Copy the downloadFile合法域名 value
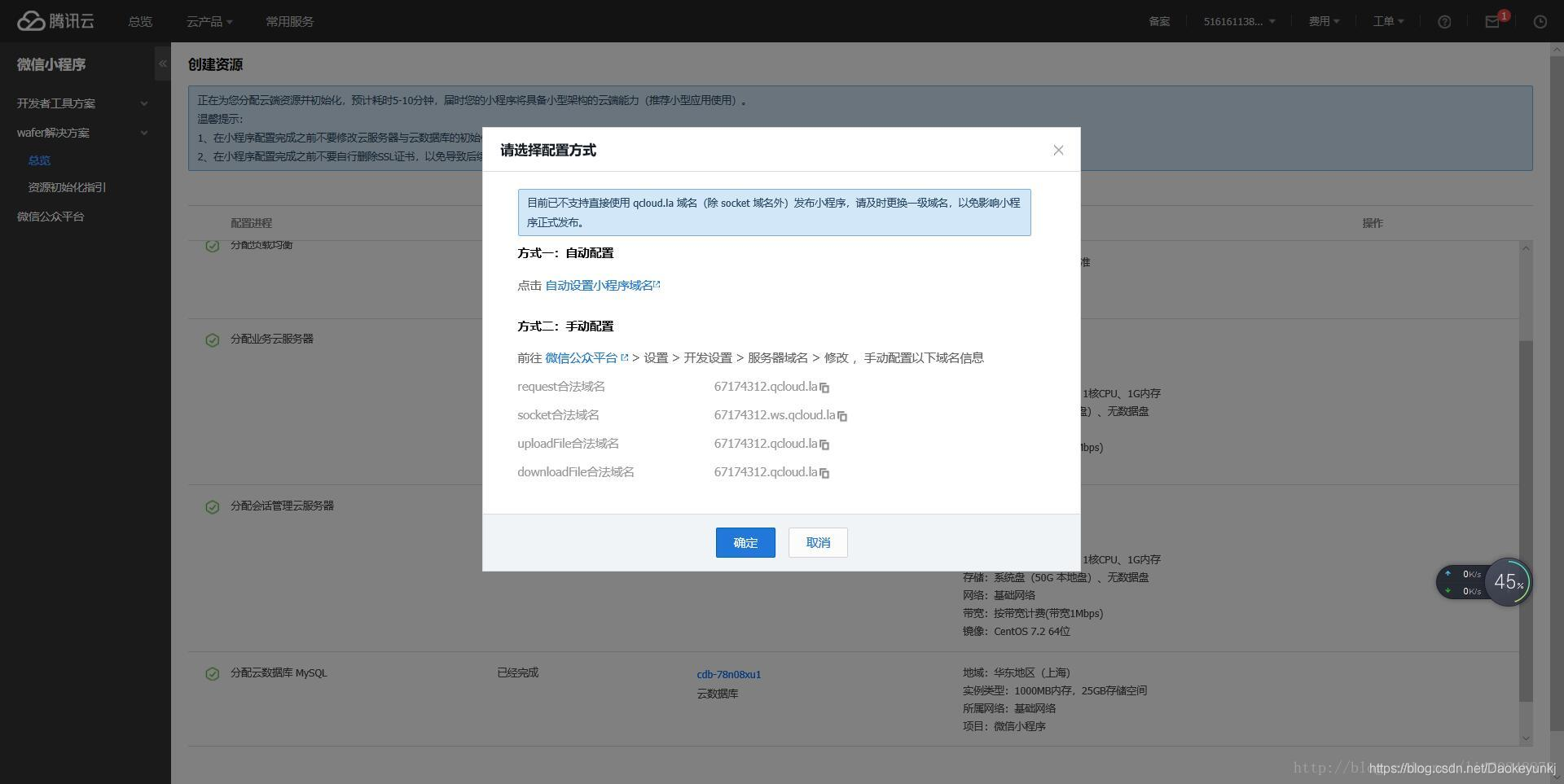The height and width of the screenshot is (784, 1564). tap(824, 473)
